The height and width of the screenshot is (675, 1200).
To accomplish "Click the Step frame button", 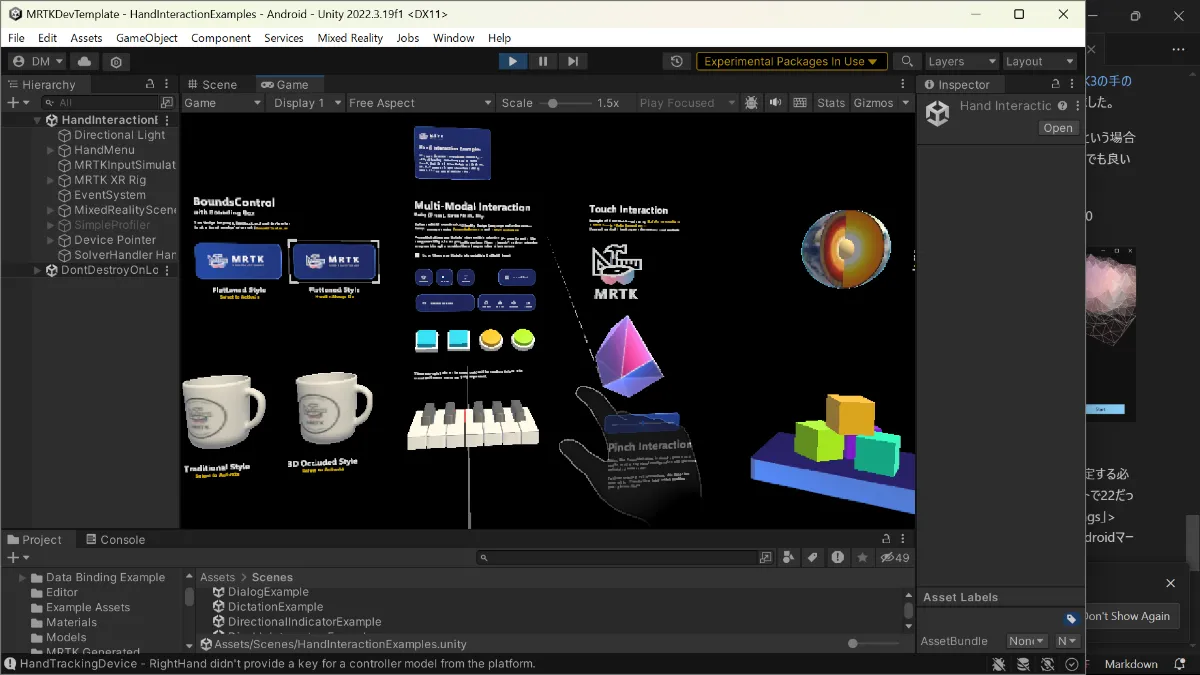I will (x=572, y=61).
